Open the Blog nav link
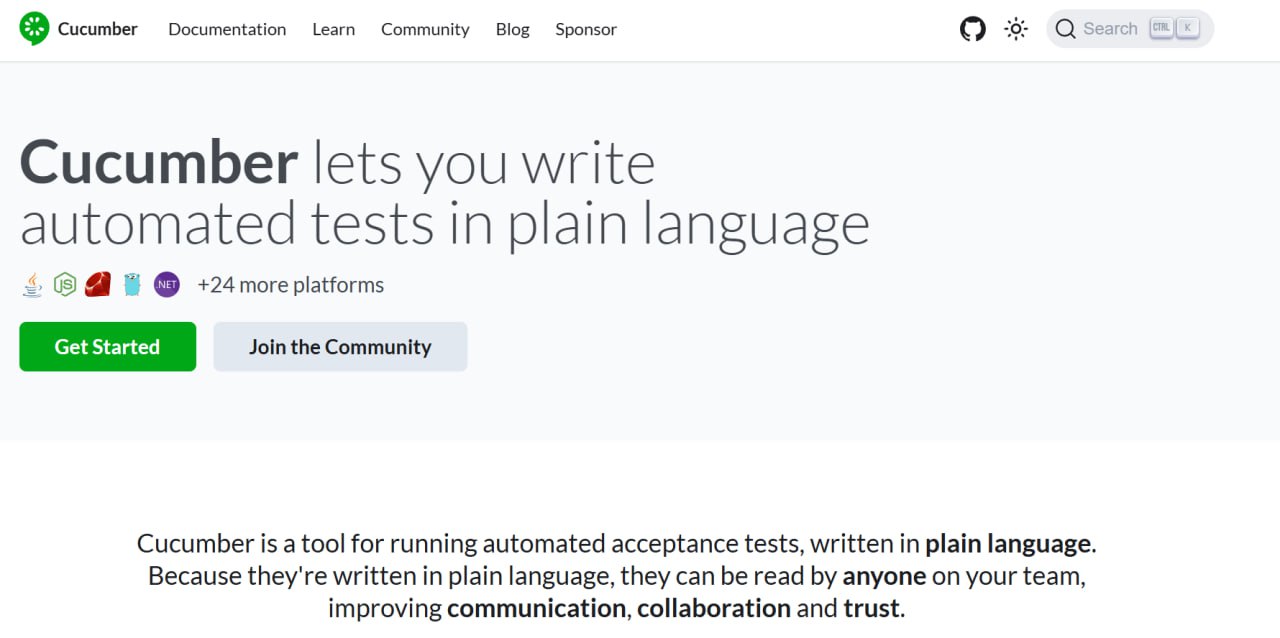1280x638 pixels. coord(512,29)
